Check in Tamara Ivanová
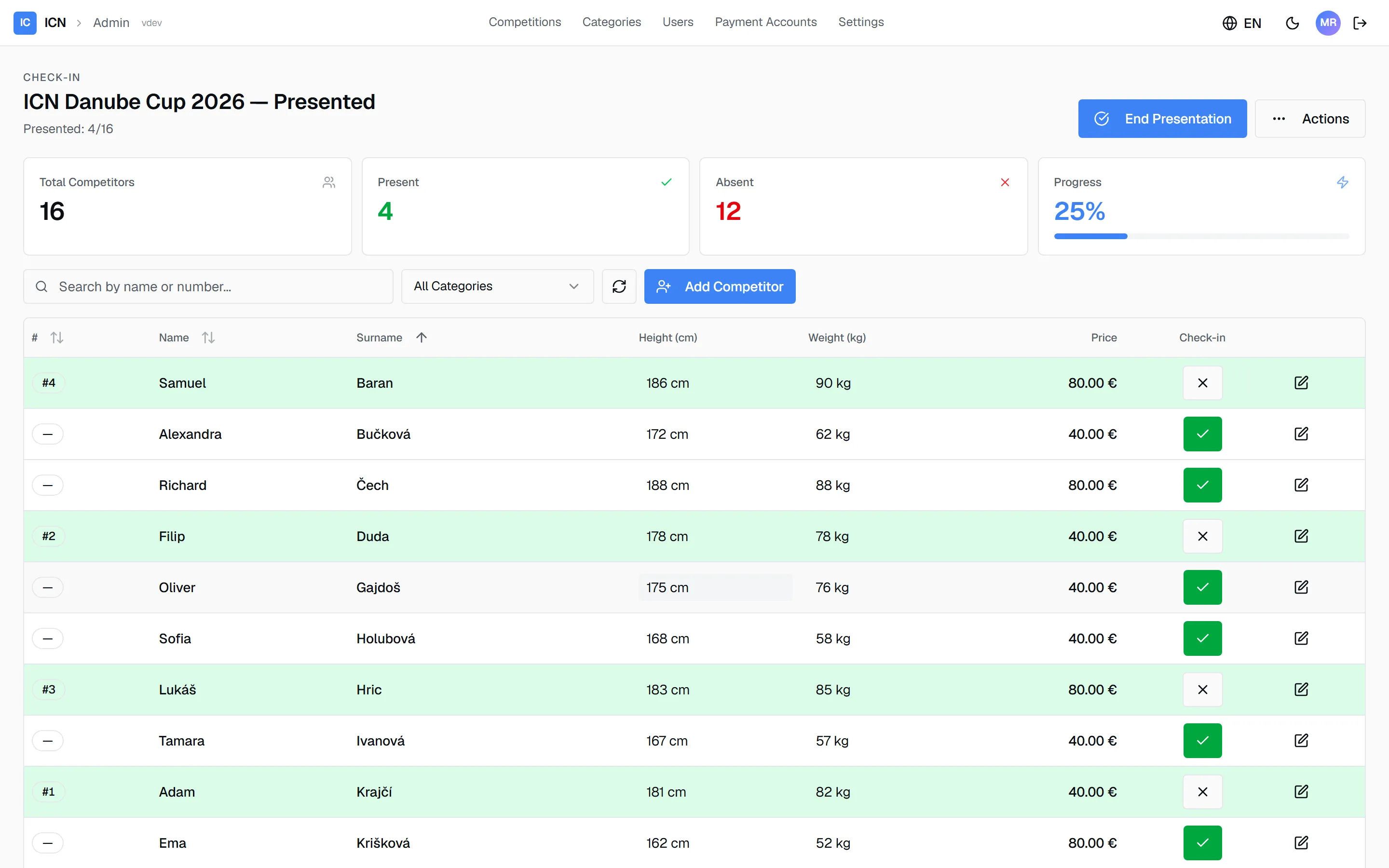The height and width of the screenshot is (868, 1389). tap(1202, 741)
